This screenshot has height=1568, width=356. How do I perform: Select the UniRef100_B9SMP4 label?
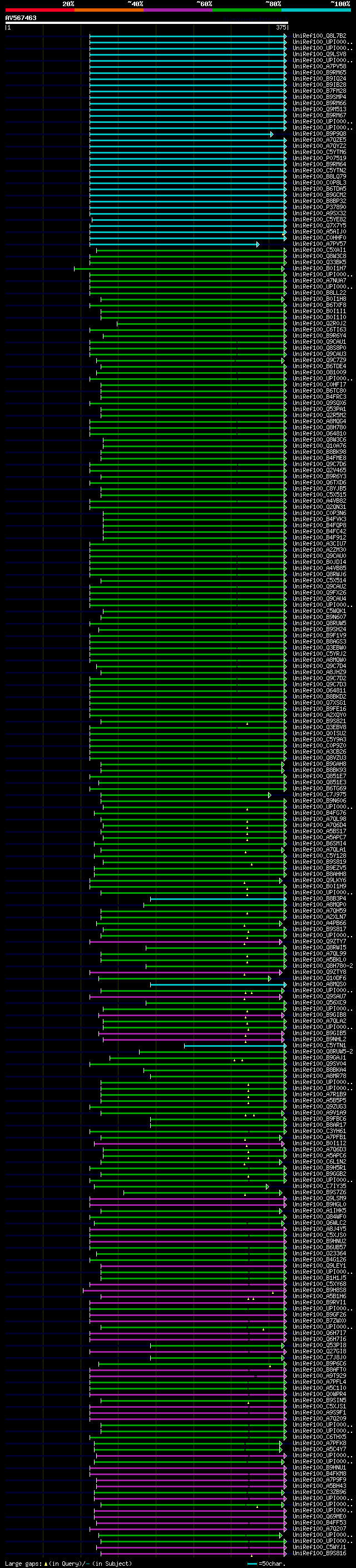319,97
